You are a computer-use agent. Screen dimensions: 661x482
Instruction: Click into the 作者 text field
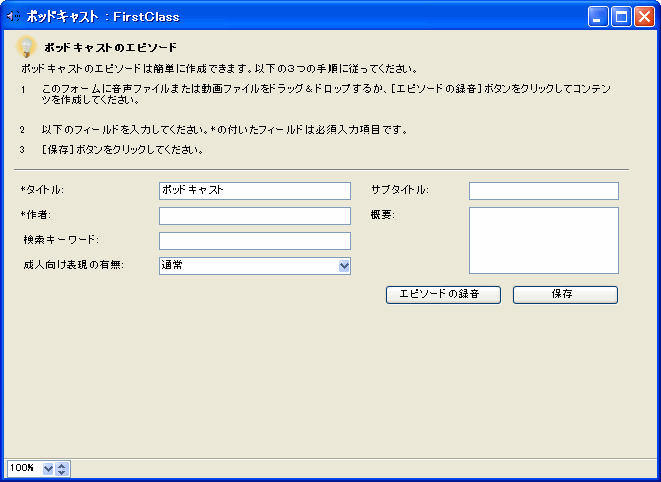254,216
